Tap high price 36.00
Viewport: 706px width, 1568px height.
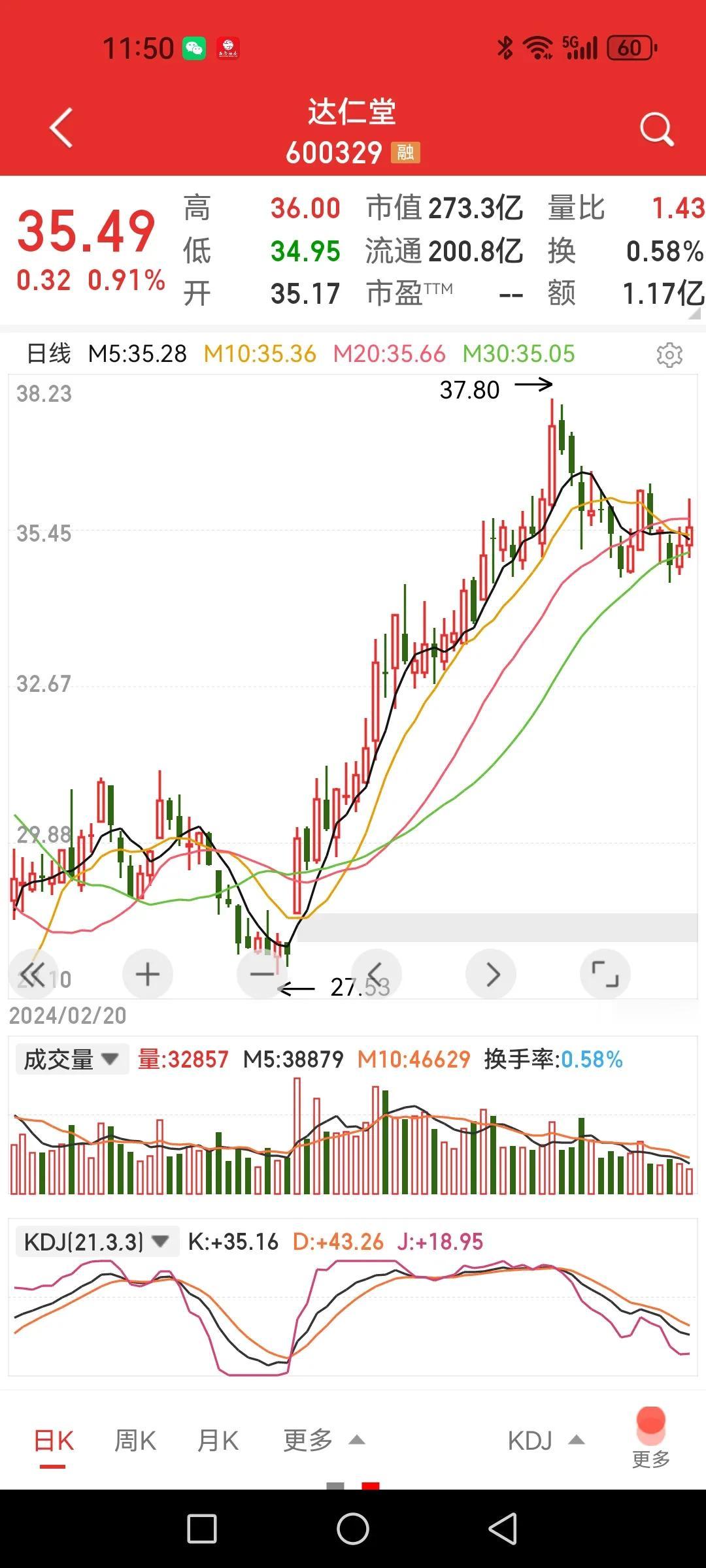click(305, 208)
